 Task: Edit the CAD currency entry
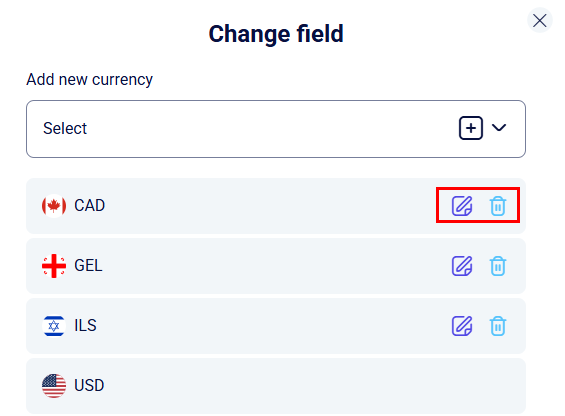click(462, 206)
